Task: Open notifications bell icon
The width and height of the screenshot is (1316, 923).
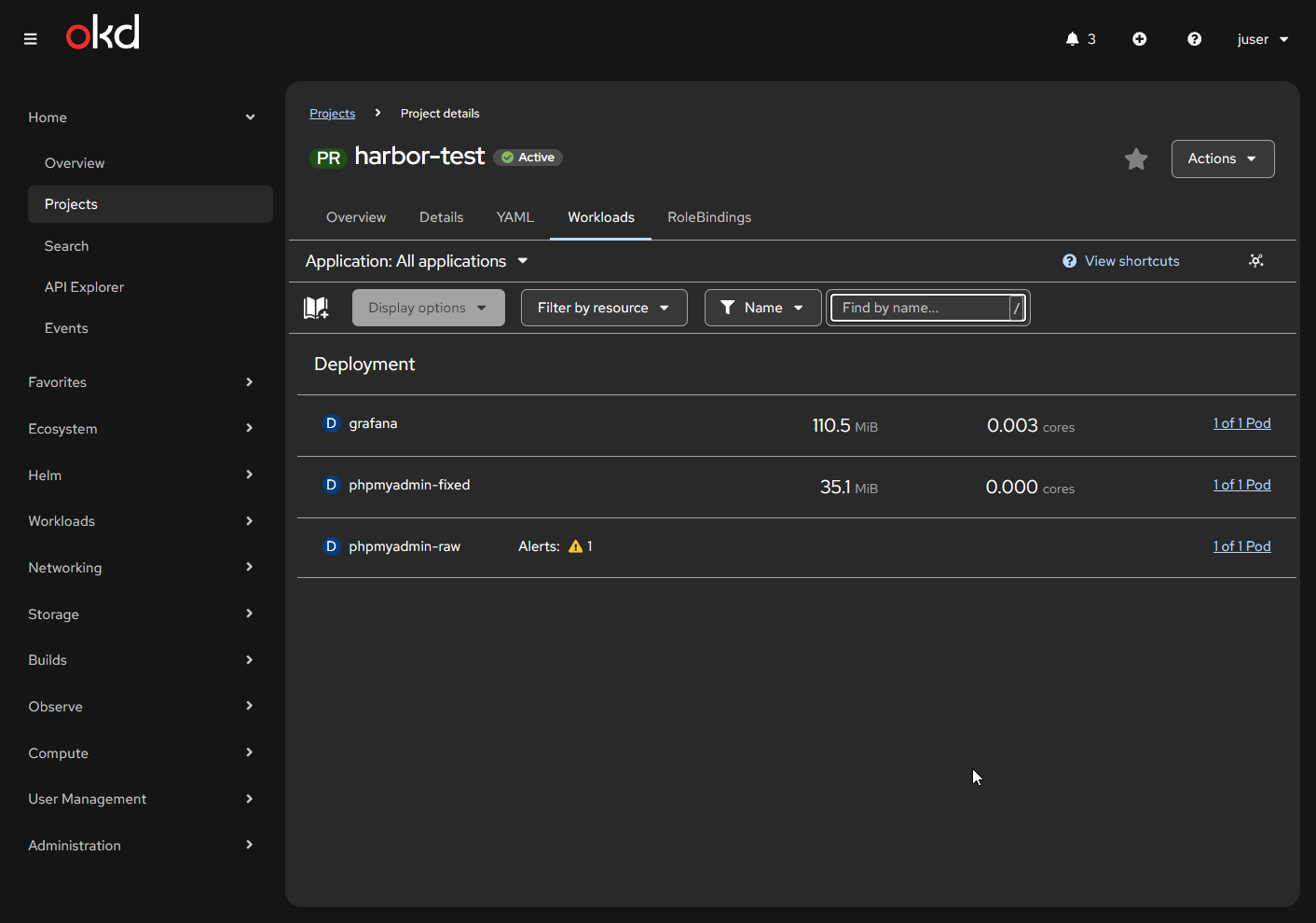Action: (x=1073, y=39)
